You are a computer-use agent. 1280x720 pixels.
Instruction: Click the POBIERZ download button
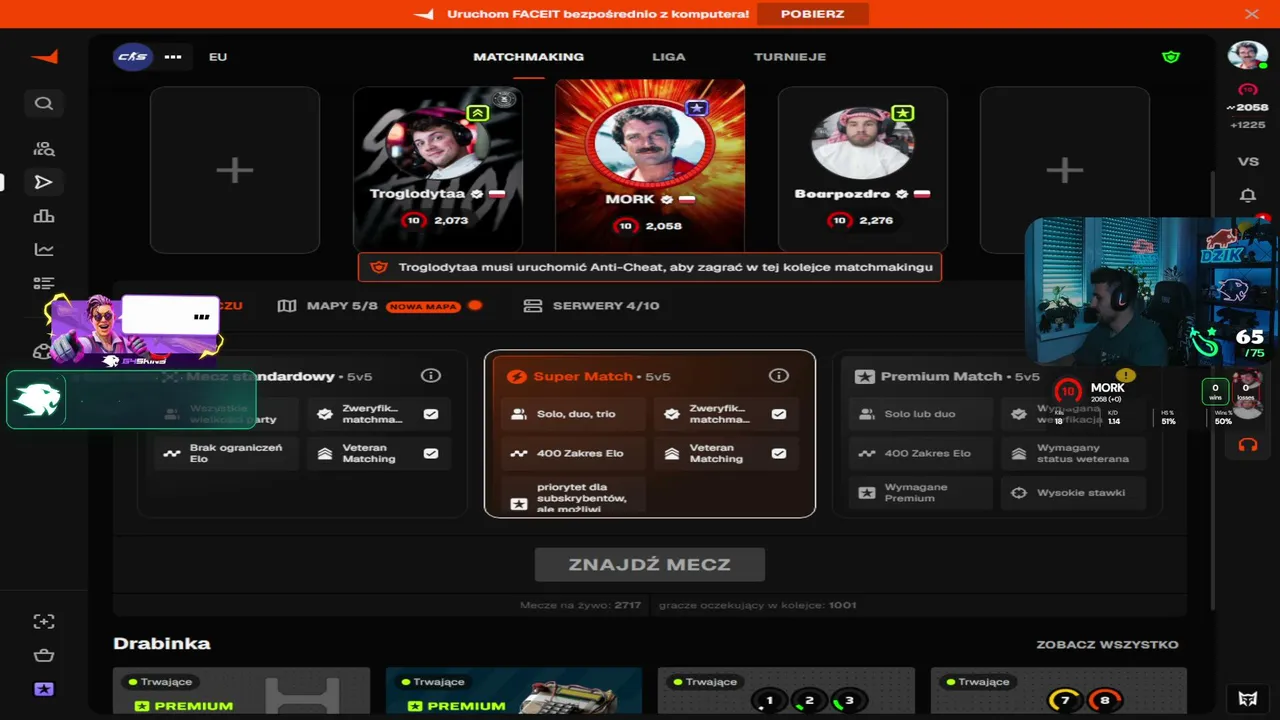pos(812,14)
